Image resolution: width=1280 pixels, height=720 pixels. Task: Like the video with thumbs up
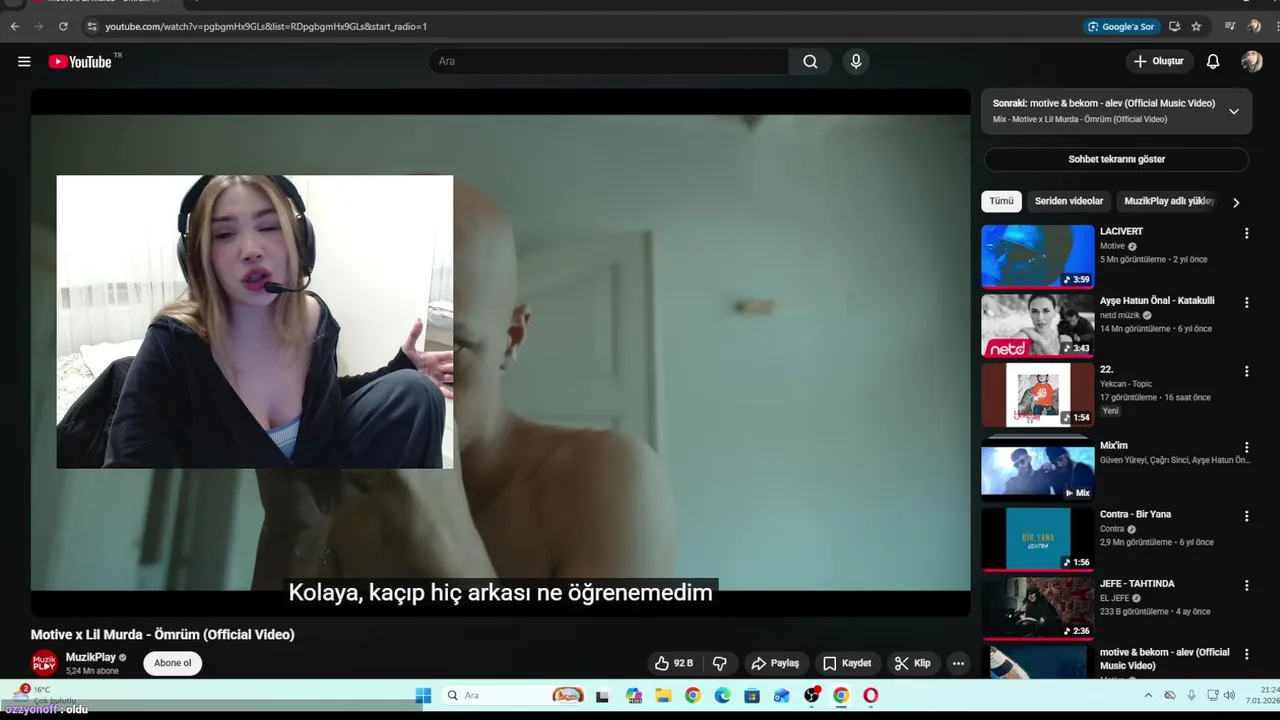[x=674, y=663]
